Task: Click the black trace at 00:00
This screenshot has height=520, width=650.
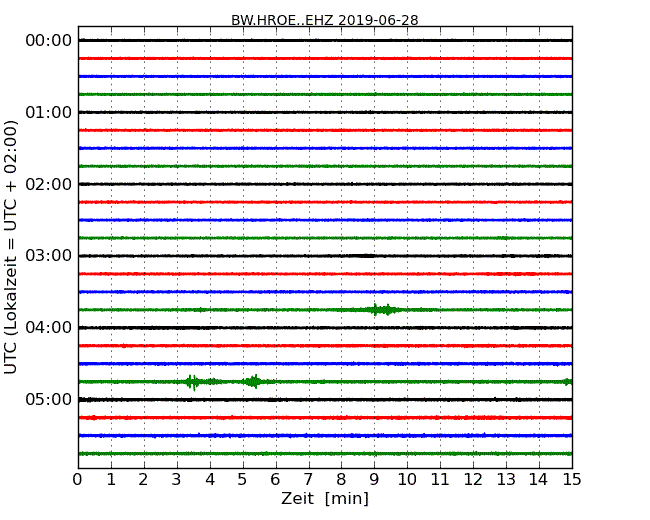Action: point(325,41)
